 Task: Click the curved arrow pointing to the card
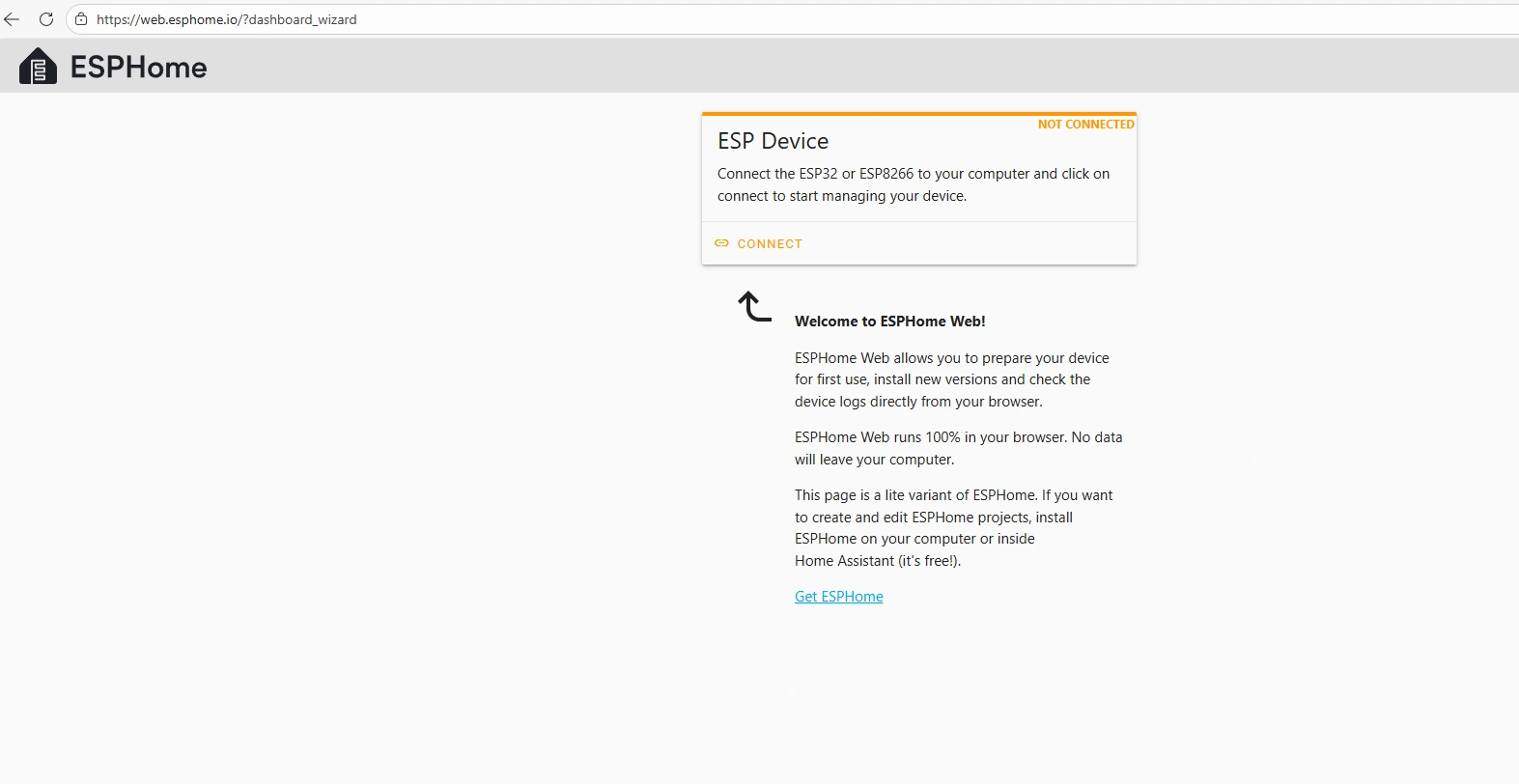[754, 307]
